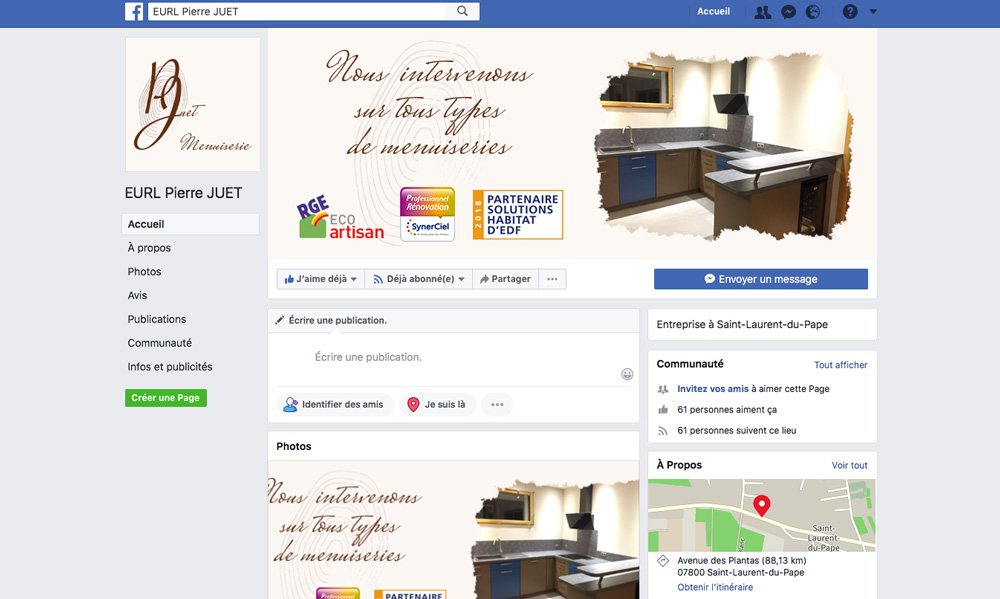The width and height of the screenshot is (1000, 599).
Task: Click the map location pin
Action: coord(761,505)
